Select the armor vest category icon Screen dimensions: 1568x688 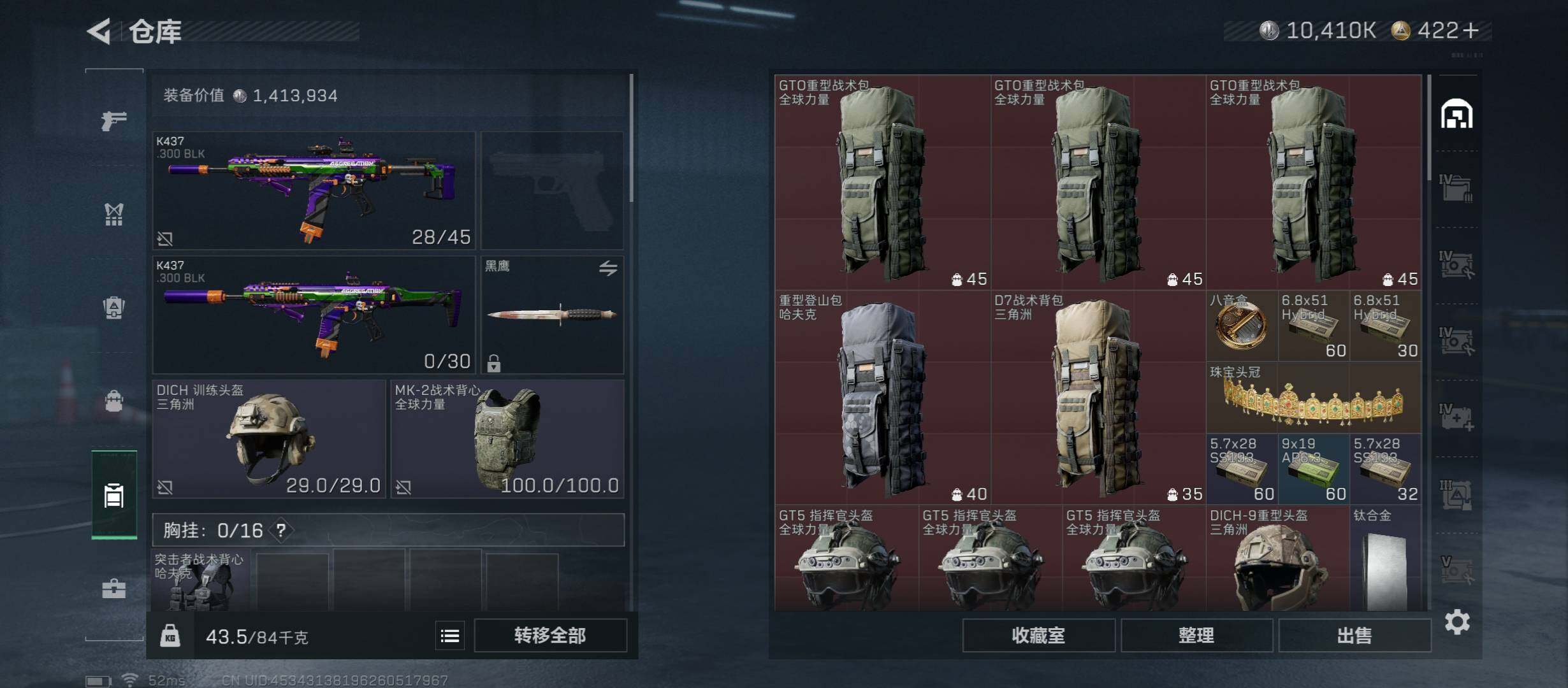(x=114, y=215)
